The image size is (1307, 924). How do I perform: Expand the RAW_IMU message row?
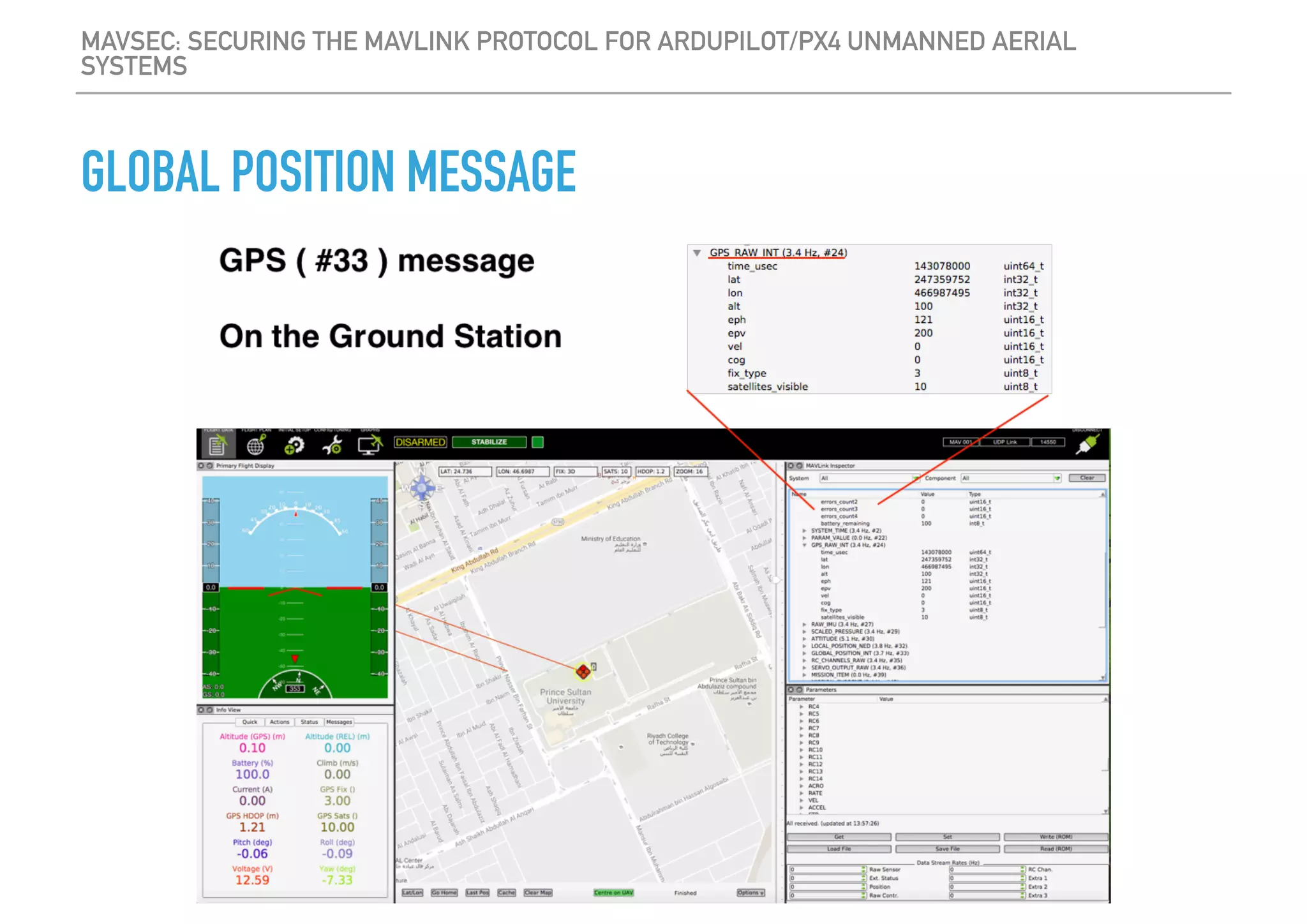[x=805, y=625]
